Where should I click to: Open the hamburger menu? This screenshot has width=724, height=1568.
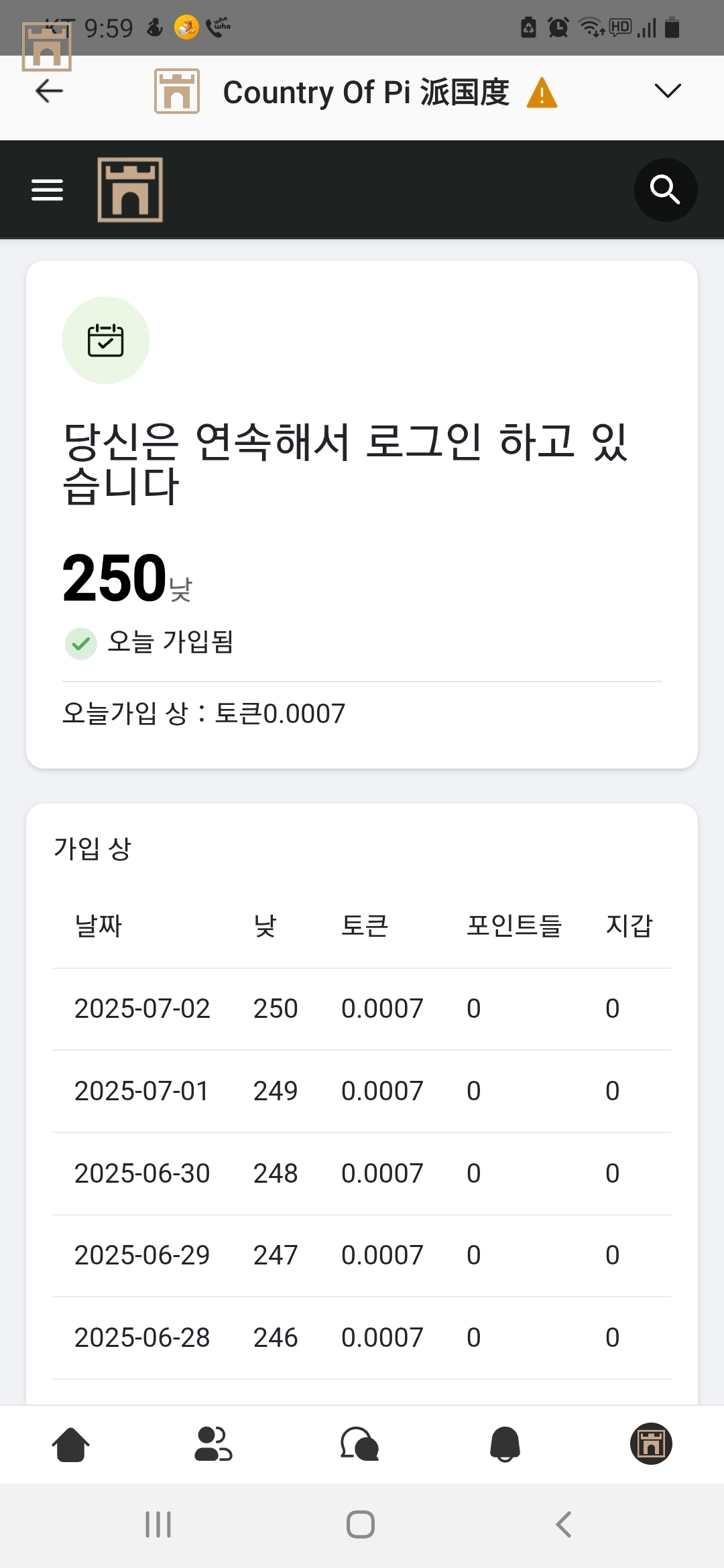pyautogui.click(x=48, y=190)
